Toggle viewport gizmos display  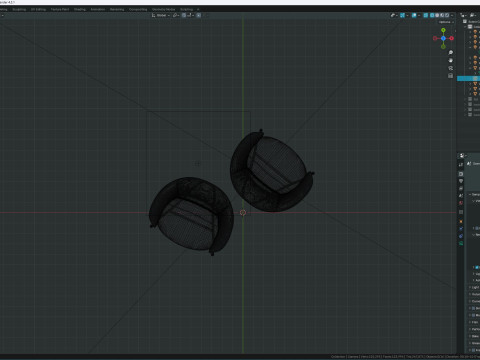402,15
